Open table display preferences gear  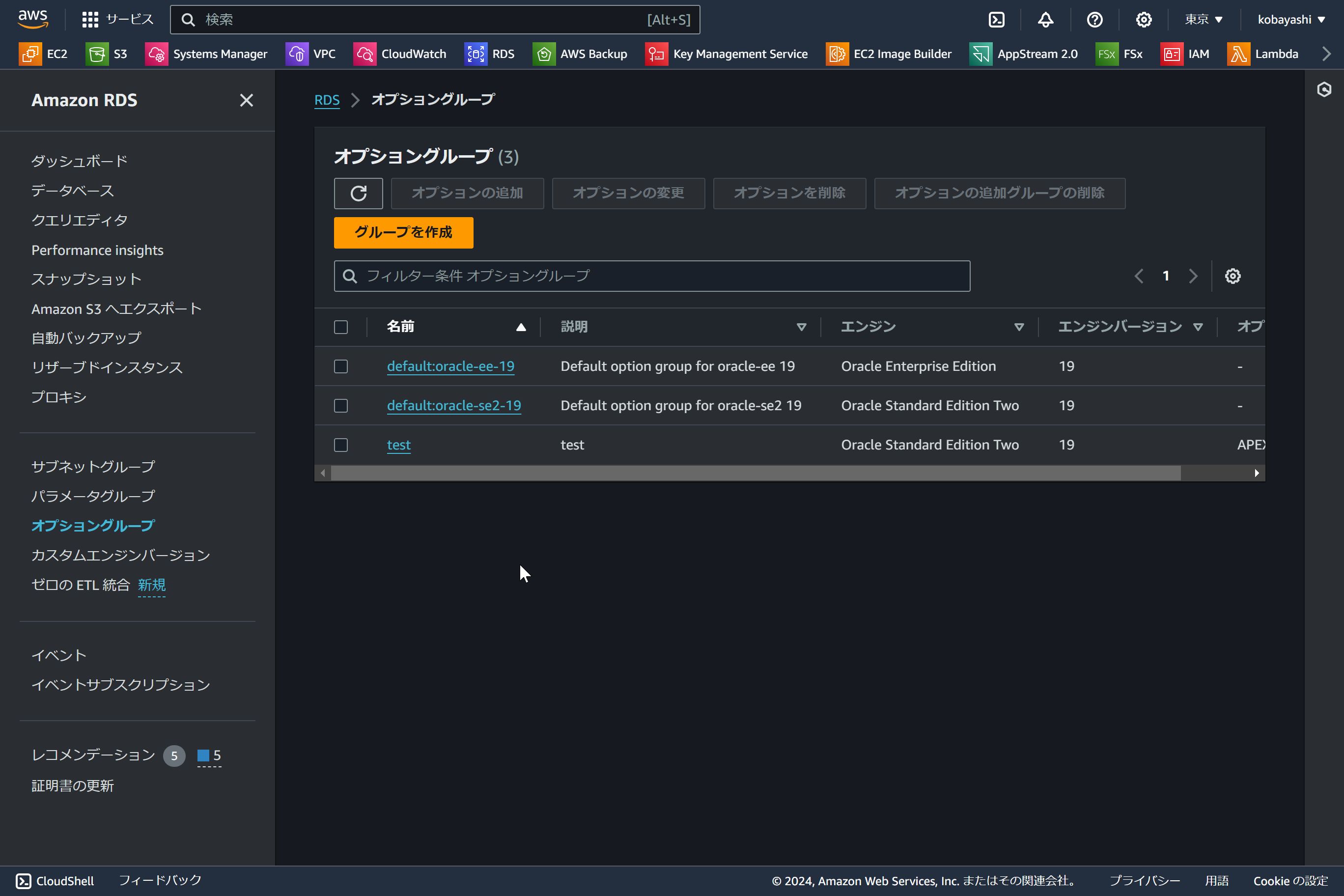[x=1232, y=276]
